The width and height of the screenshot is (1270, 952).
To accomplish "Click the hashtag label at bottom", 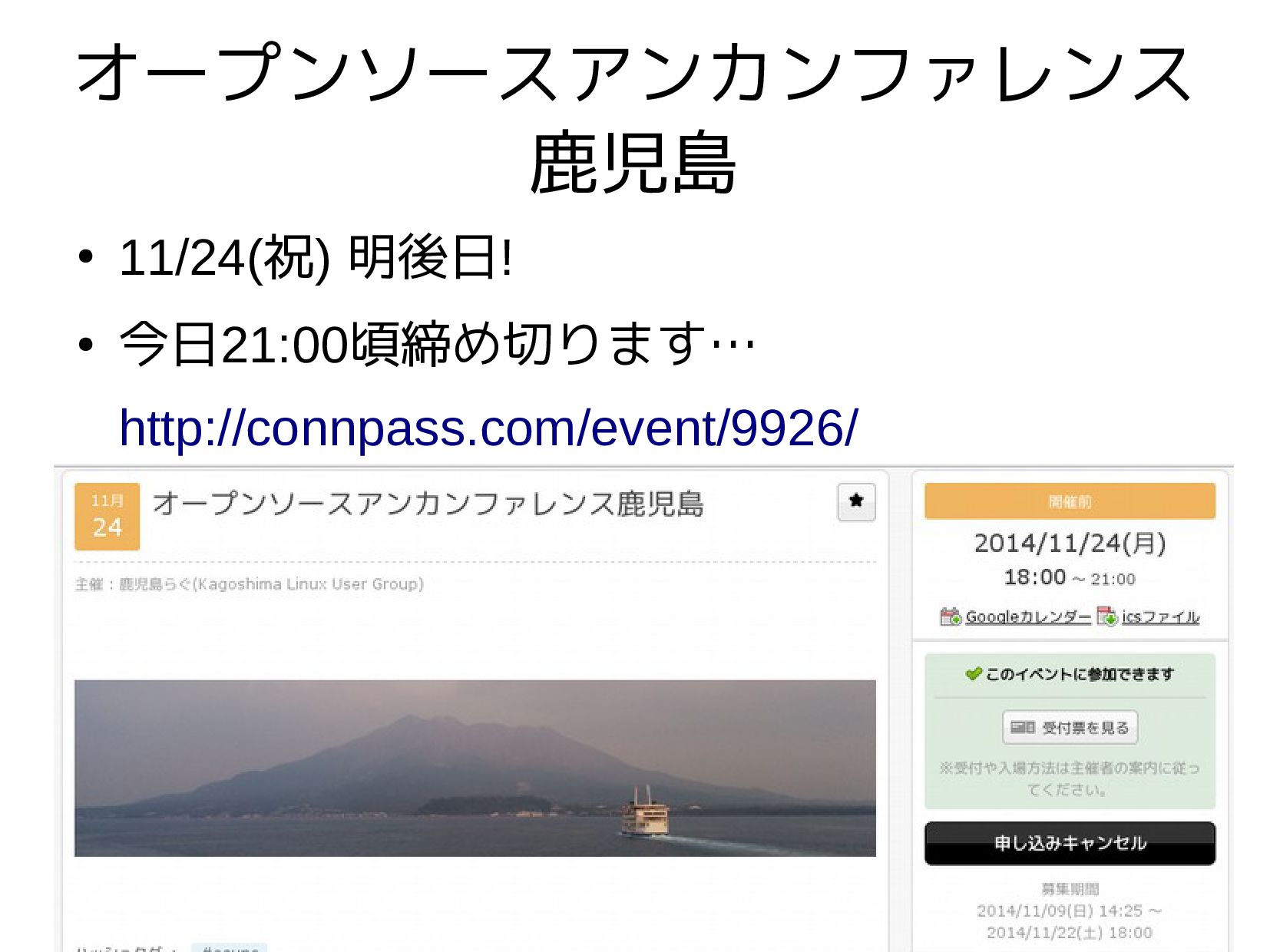I will (x=229, y=948).
